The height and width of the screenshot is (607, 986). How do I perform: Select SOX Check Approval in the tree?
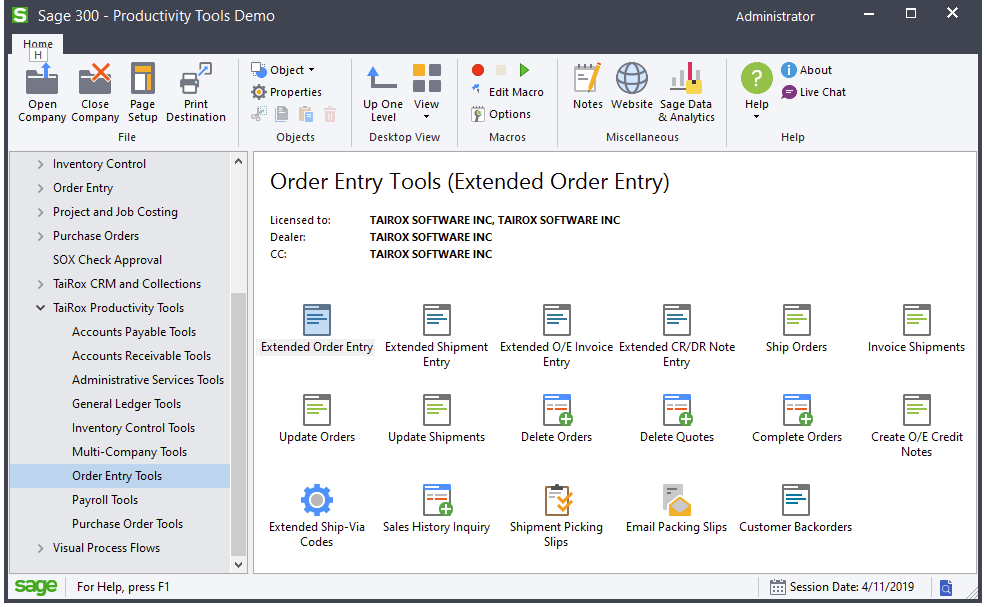108,260
